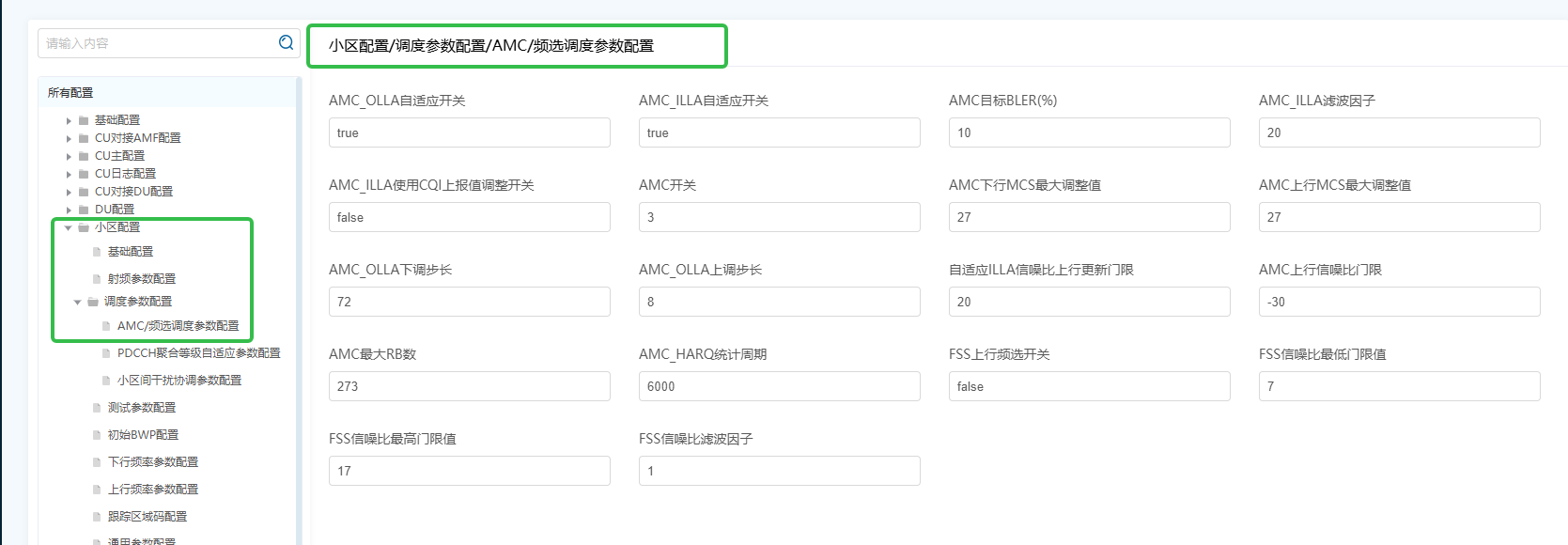Open PDCCH聚合等级自适应参数配置 item
The width and height of the screenshot is (1568, 545).
click(198, 353)
